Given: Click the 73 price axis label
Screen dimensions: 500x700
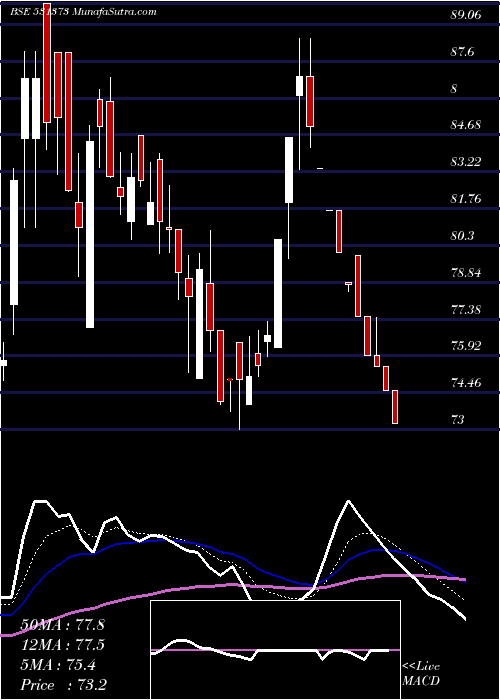Looking at the screenshot, I should [458, 420].
